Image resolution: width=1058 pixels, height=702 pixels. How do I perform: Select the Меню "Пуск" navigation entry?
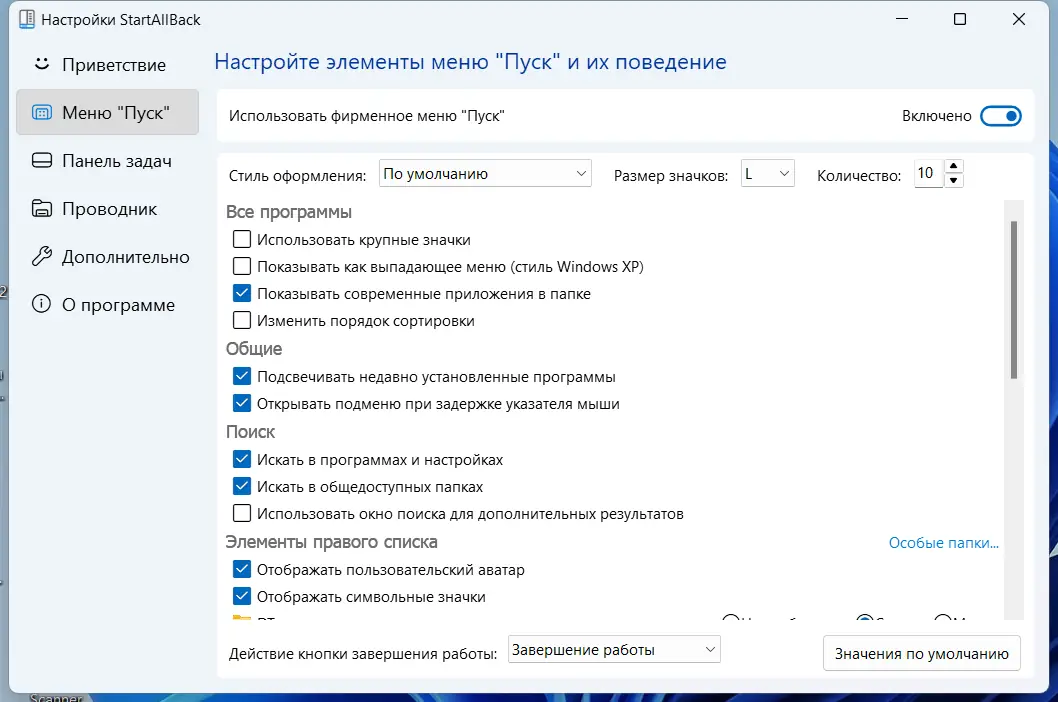click(107, 112)
